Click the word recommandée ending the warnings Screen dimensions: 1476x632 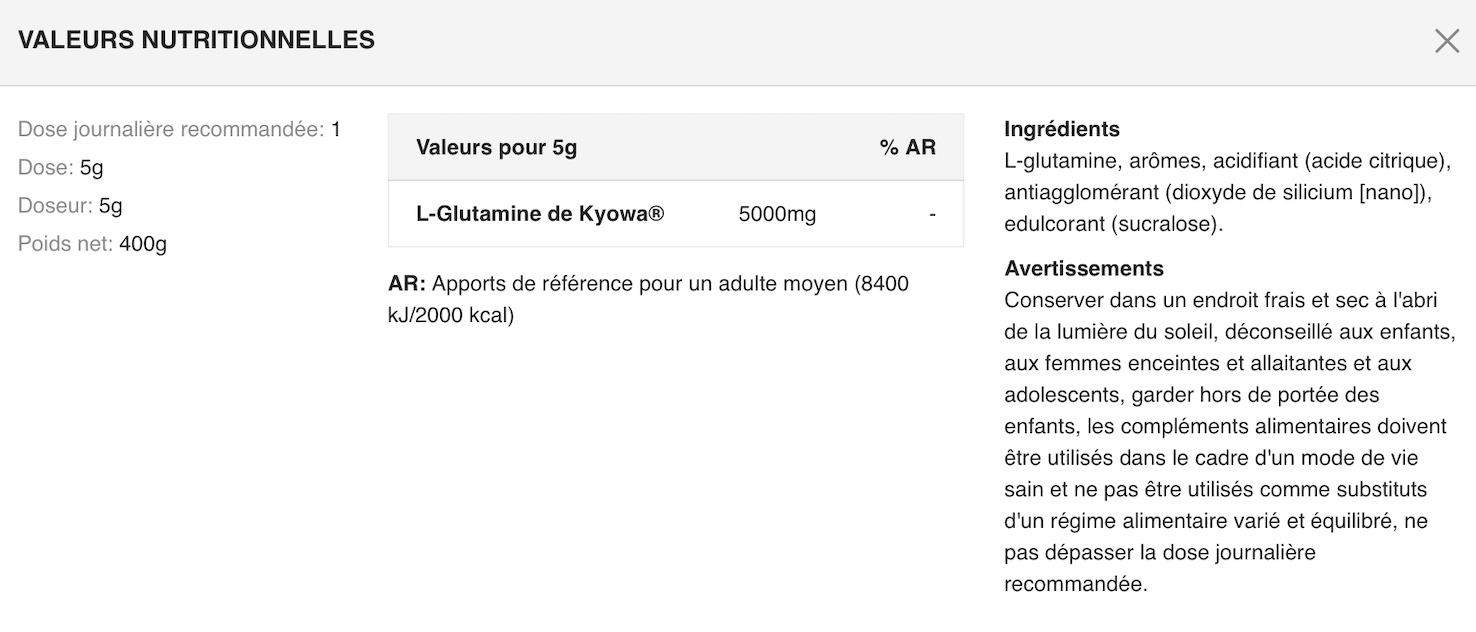tap(1073, 584)
